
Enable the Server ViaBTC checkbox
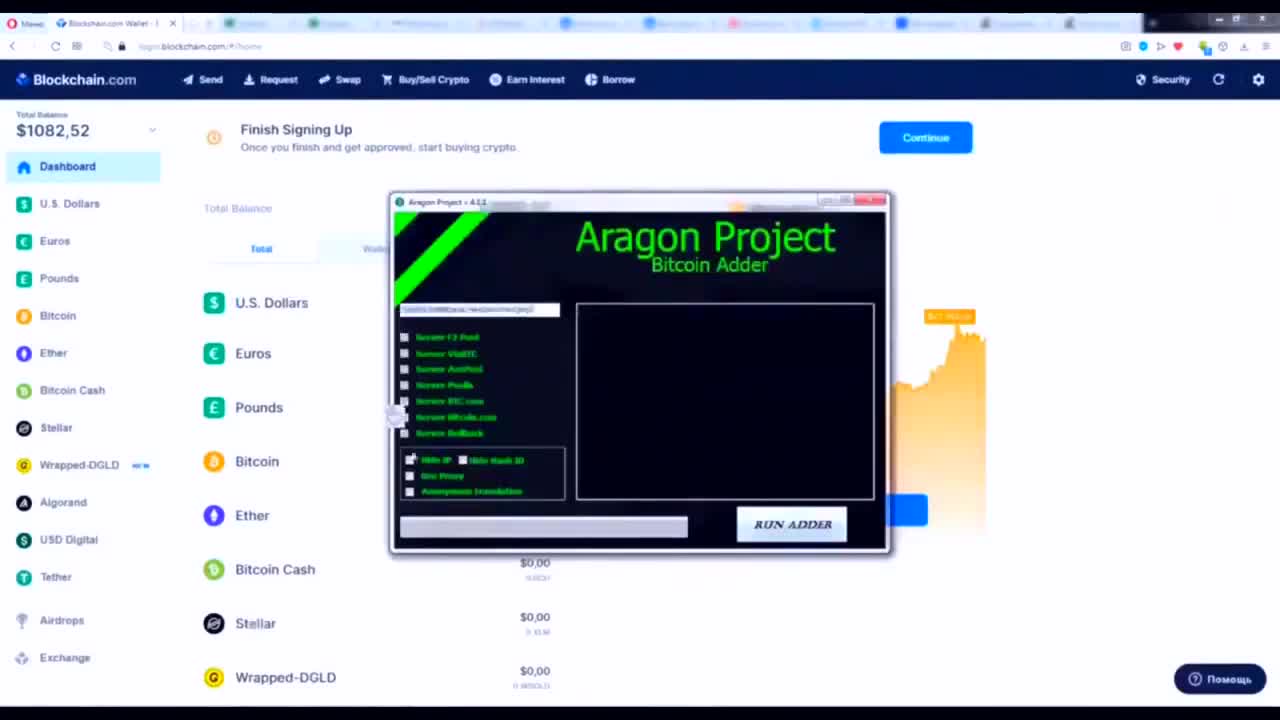(x=404, y=354)
